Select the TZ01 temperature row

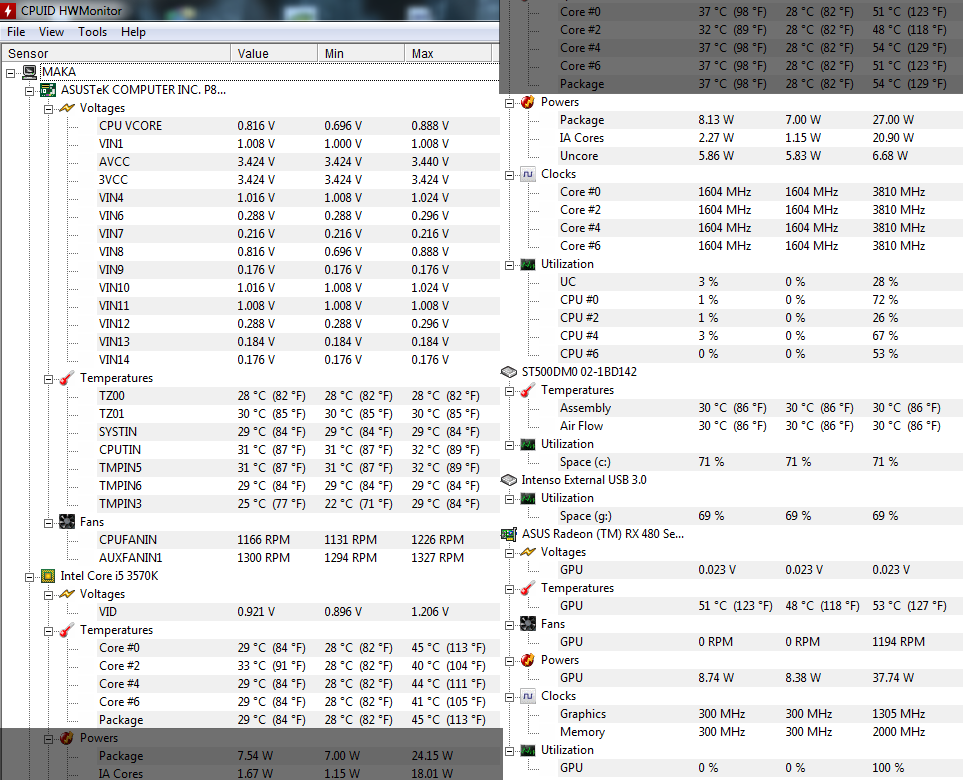click(298, 414)
